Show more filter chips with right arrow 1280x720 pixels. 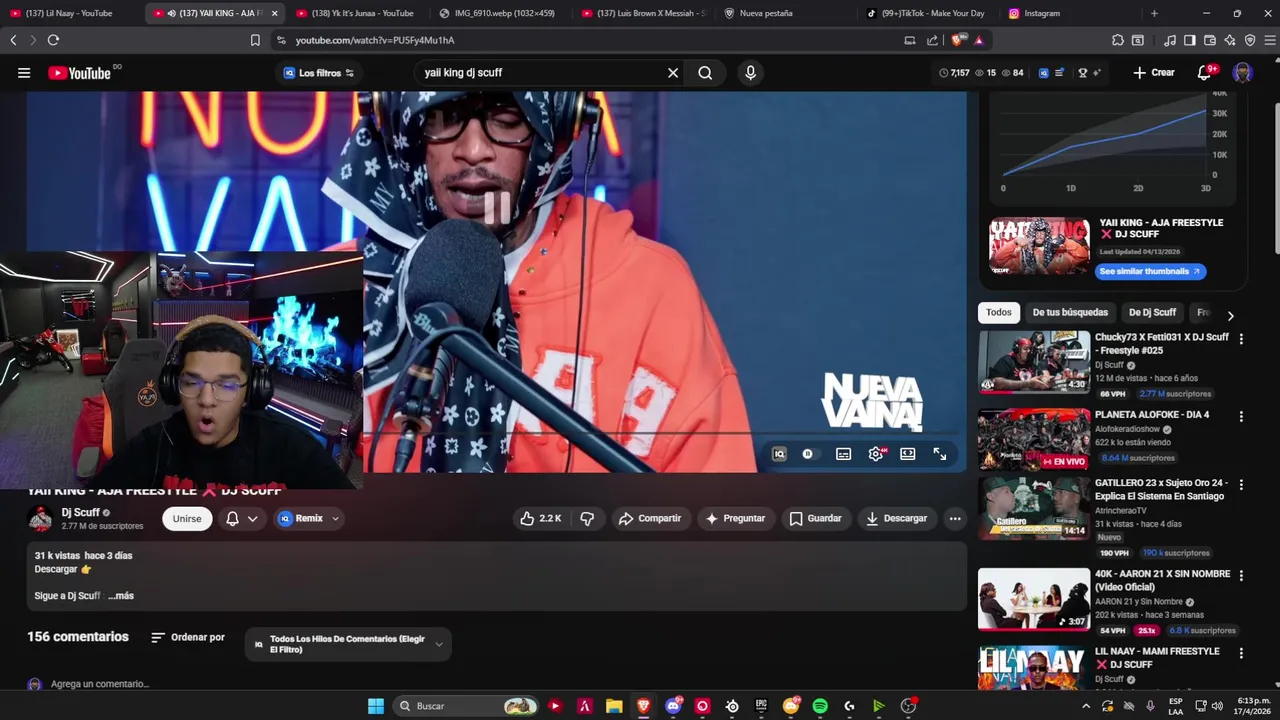1230,315
